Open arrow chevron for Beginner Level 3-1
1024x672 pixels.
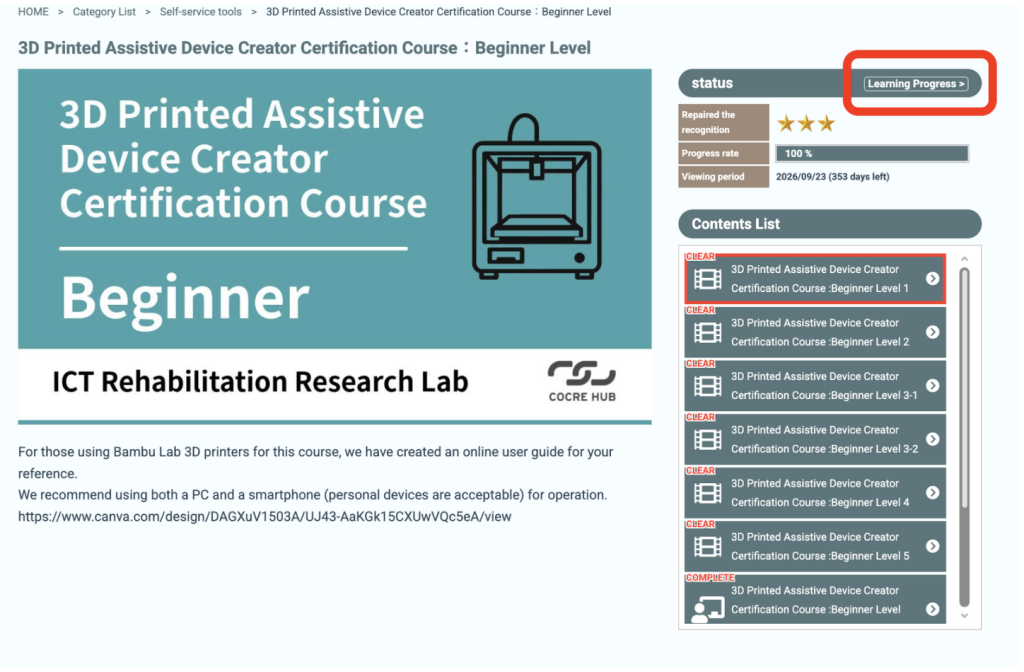[932, 386]
